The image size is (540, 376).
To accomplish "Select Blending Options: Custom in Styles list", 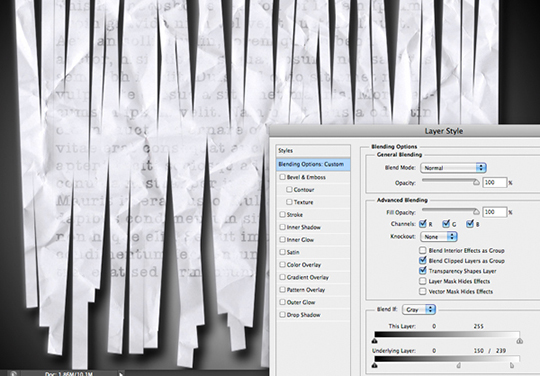I will pos(313,164).
